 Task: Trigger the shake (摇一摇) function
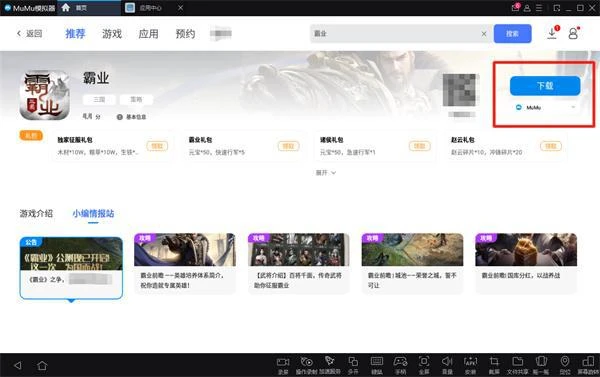541,365
